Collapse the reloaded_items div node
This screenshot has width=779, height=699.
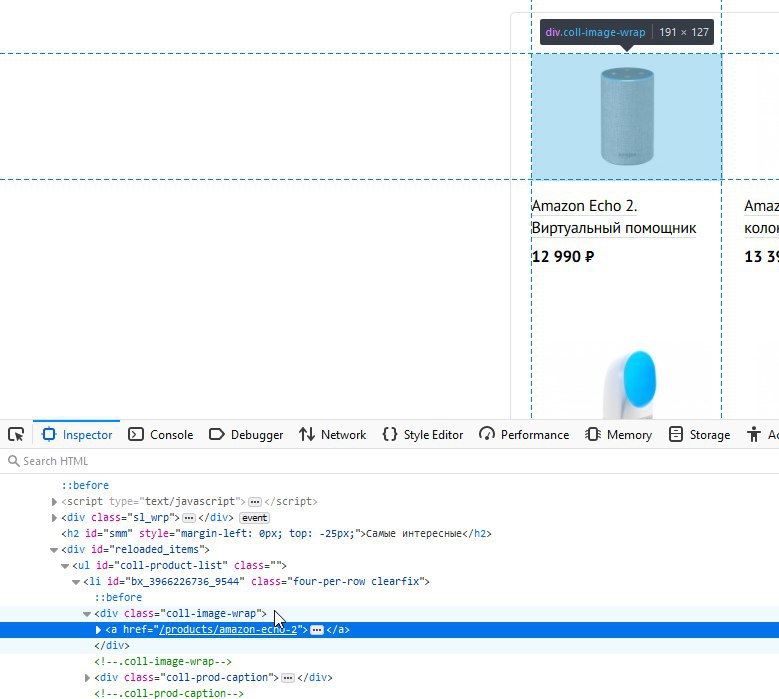[54, 550]
